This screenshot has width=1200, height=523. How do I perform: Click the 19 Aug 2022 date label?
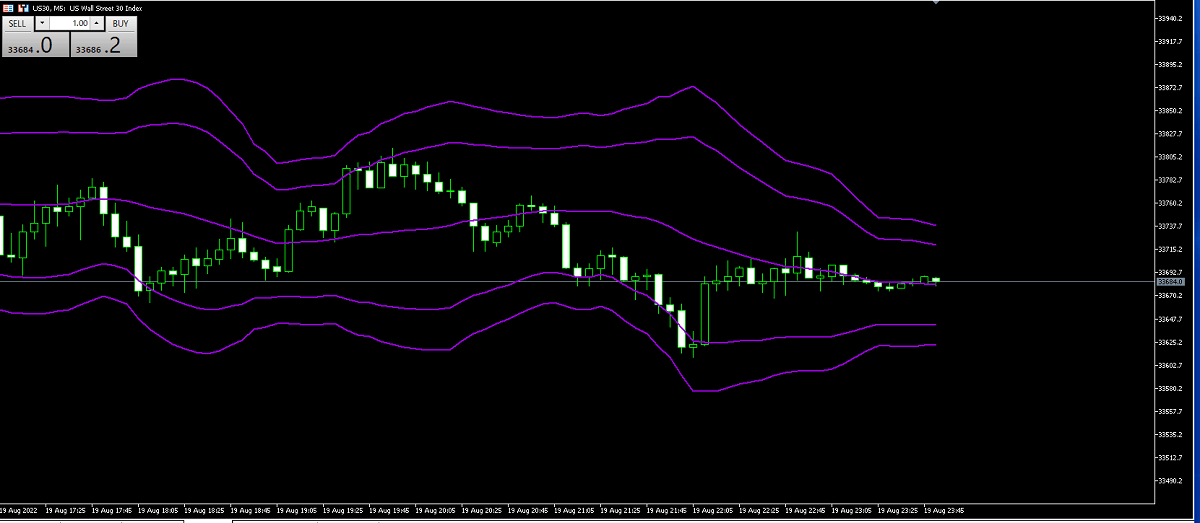pos(19,510)
